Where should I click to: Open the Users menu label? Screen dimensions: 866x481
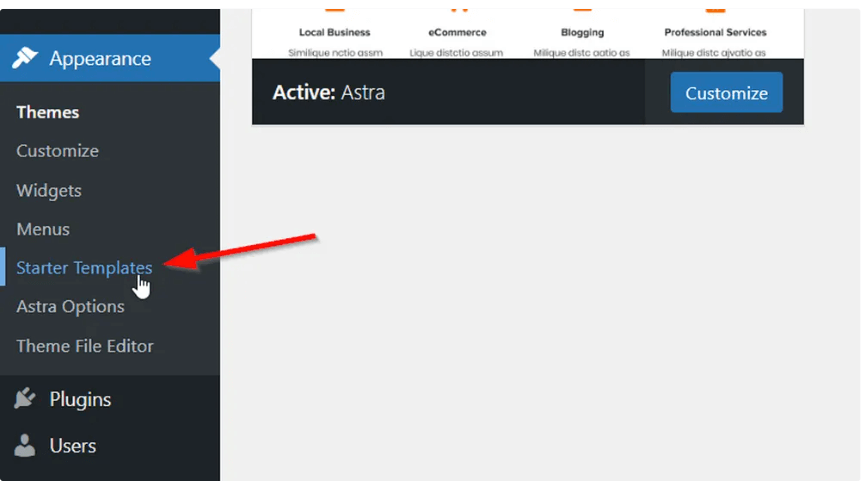click(72, 446)
